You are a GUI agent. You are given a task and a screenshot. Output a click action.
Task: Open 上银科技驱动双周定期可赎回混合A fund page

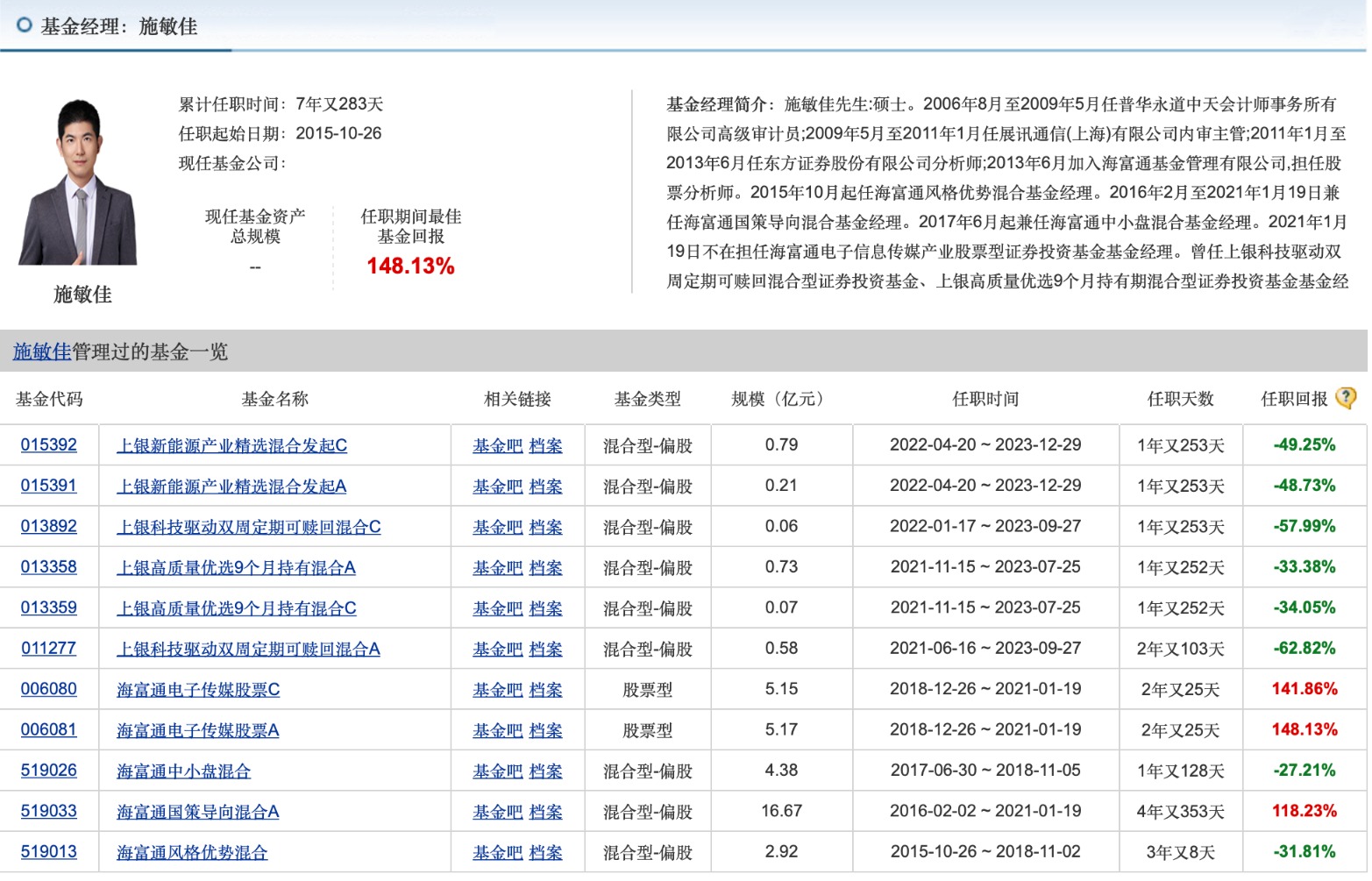click(x=249, y=649)
